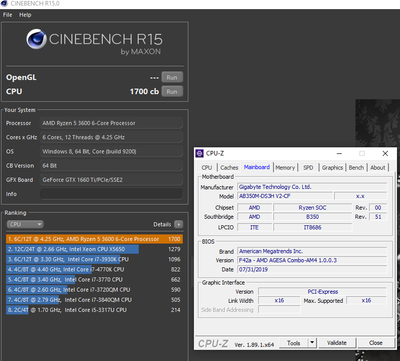
Task: Click the Cinebench title bar app icon
Action: pyautogui.click(x=5, y=4)
